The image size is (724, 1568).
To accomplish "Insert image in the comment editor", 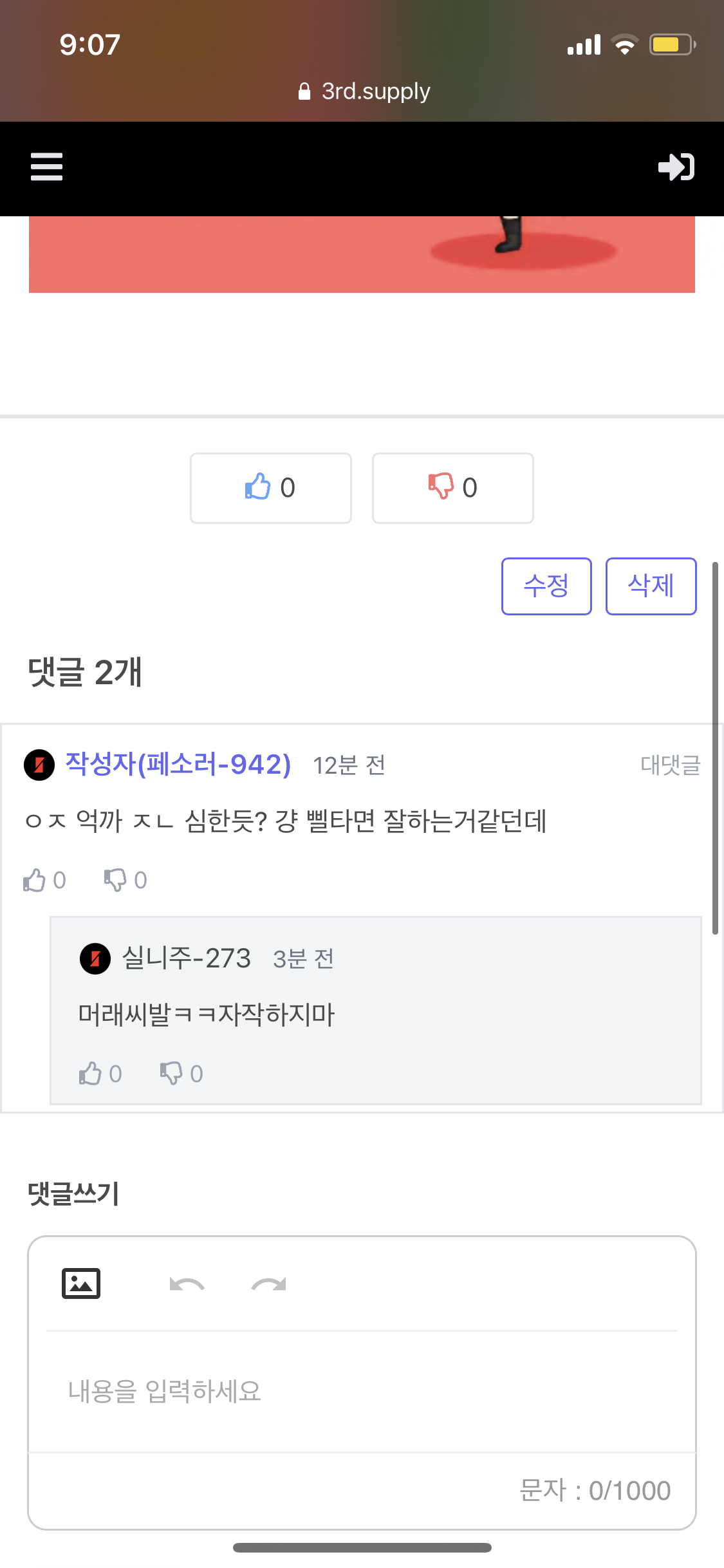I will (81, 1283).
